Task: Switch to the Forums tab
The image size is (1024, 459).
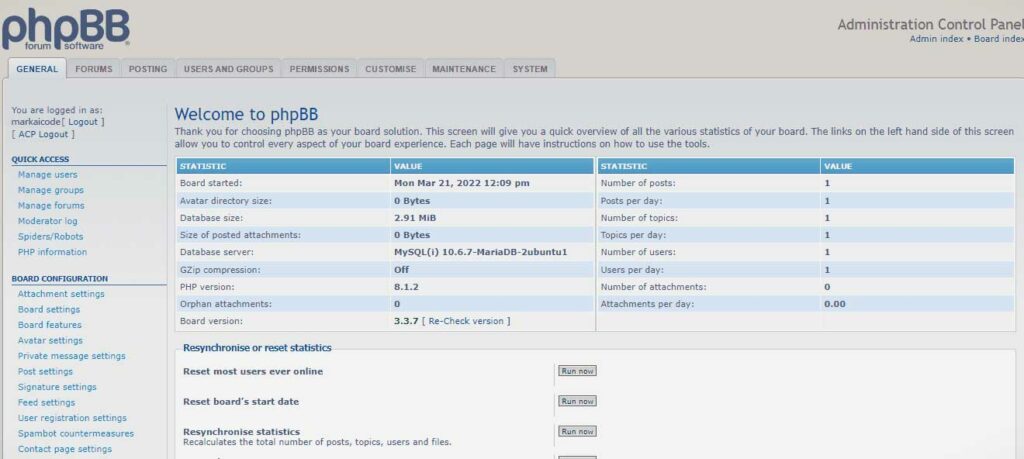Action: 93,69
